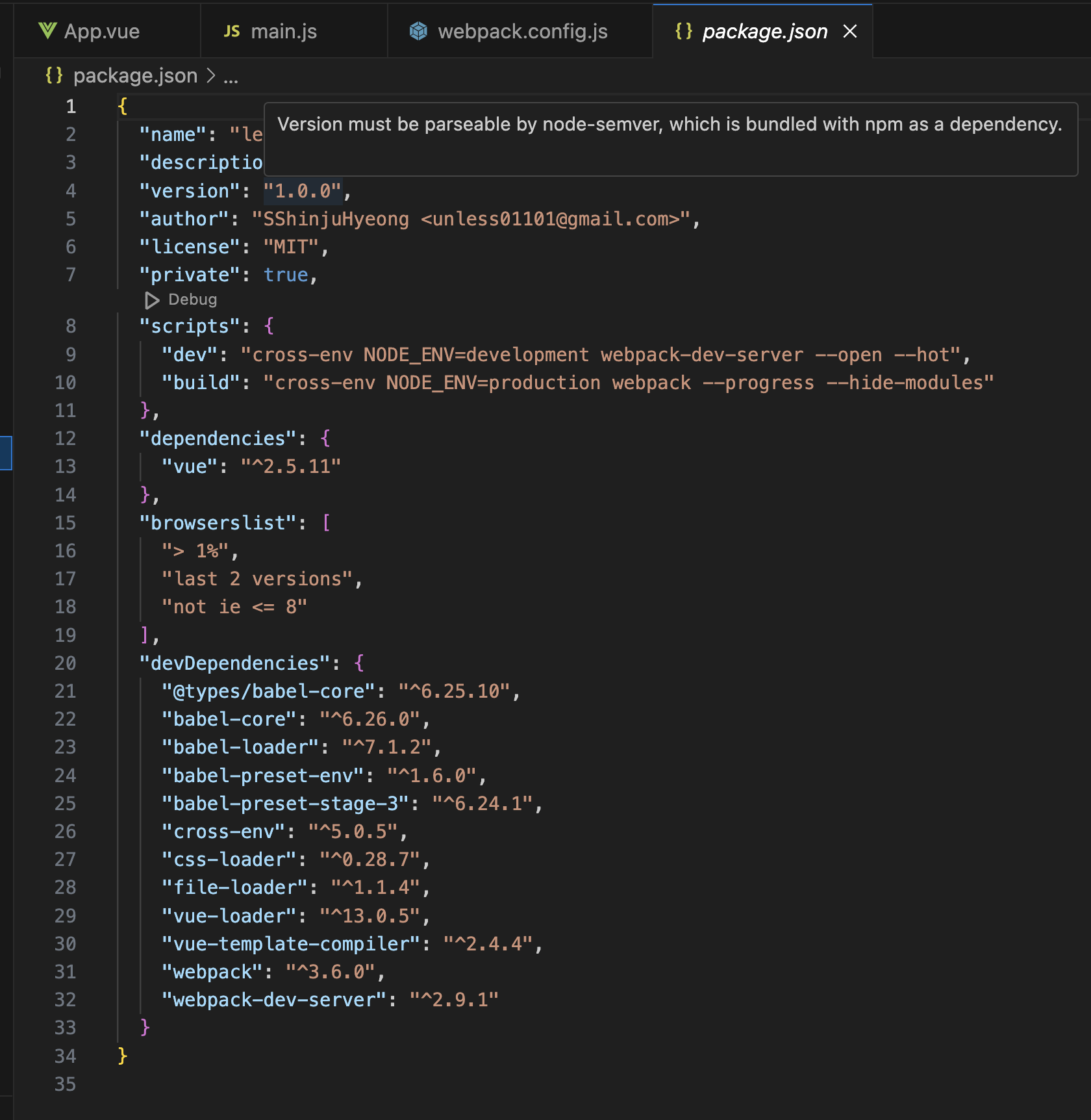The width and height of the screenshot is (1091, 1120).
Task: Click the "devDependencies" key
Action: pos(235,663)
